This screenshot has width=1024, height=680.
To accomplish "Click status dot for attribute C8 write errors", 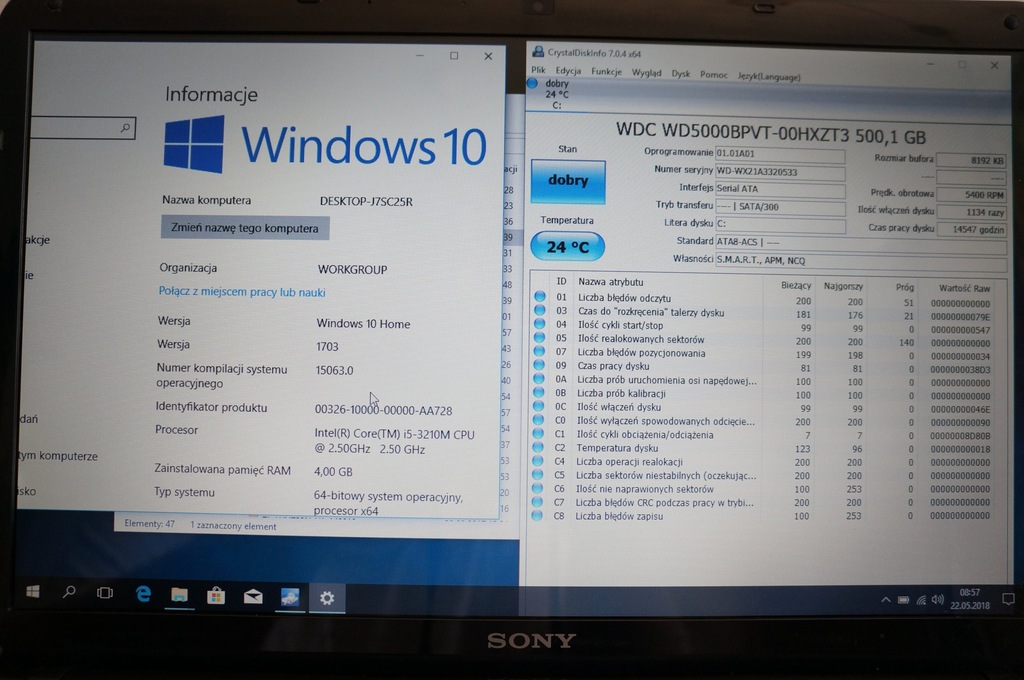I will [x=537, y=515].
